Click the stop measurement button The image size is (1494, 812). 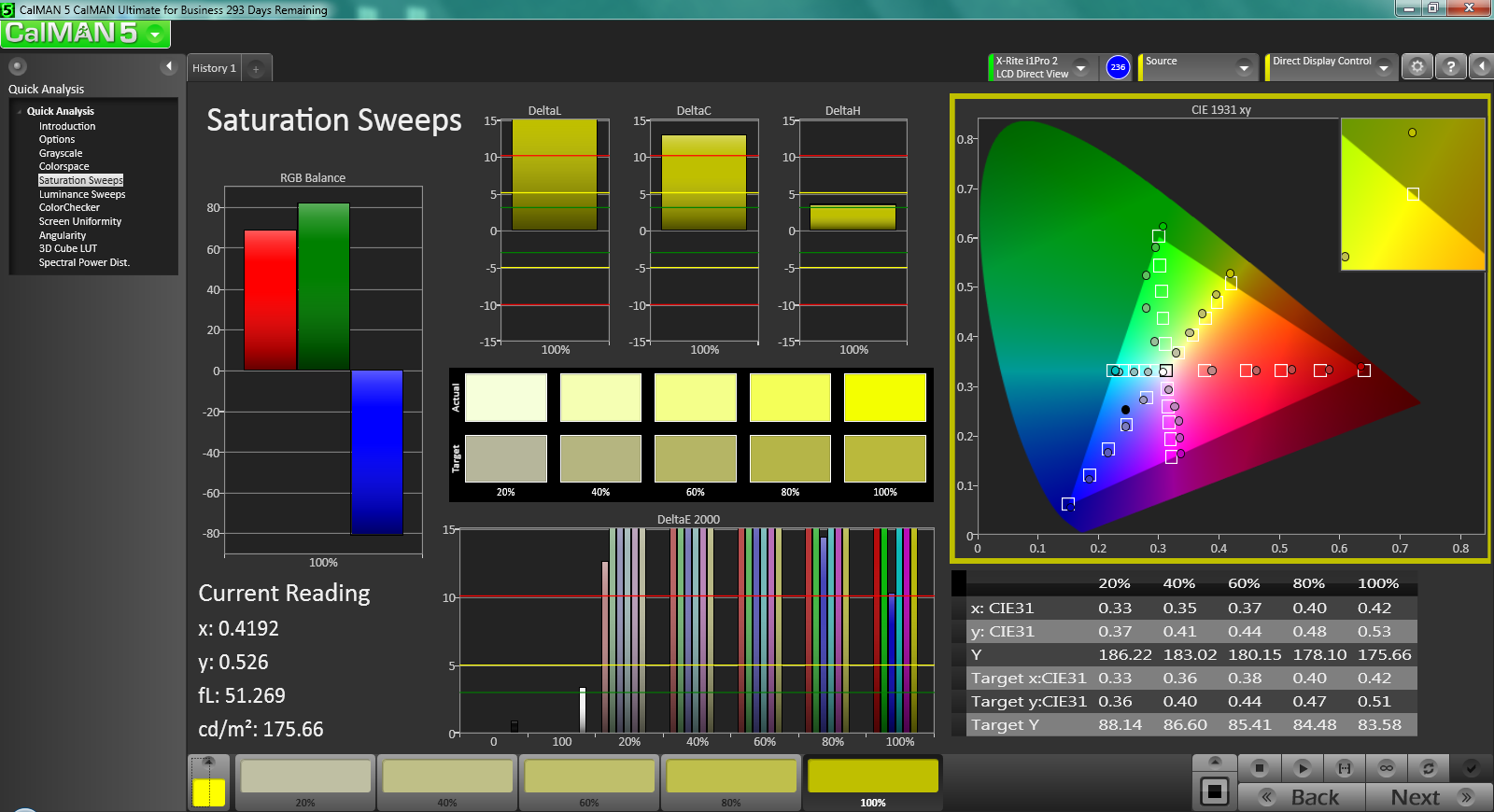point(1259,768)
